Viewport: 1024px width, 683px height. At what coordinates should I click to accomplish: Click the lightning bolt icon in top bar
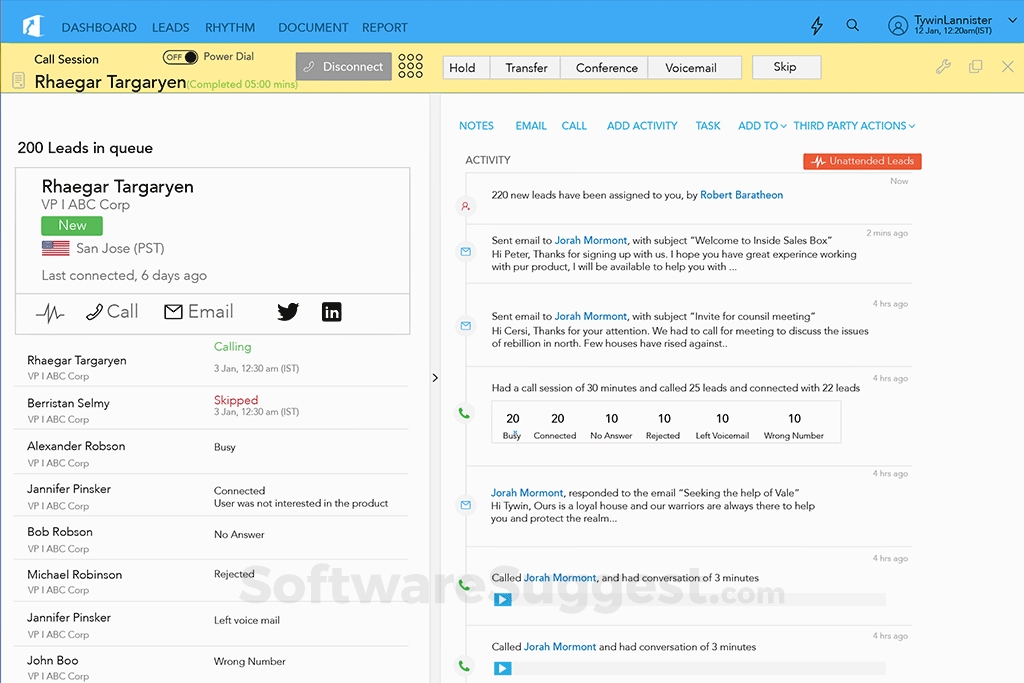click(816, 25)
